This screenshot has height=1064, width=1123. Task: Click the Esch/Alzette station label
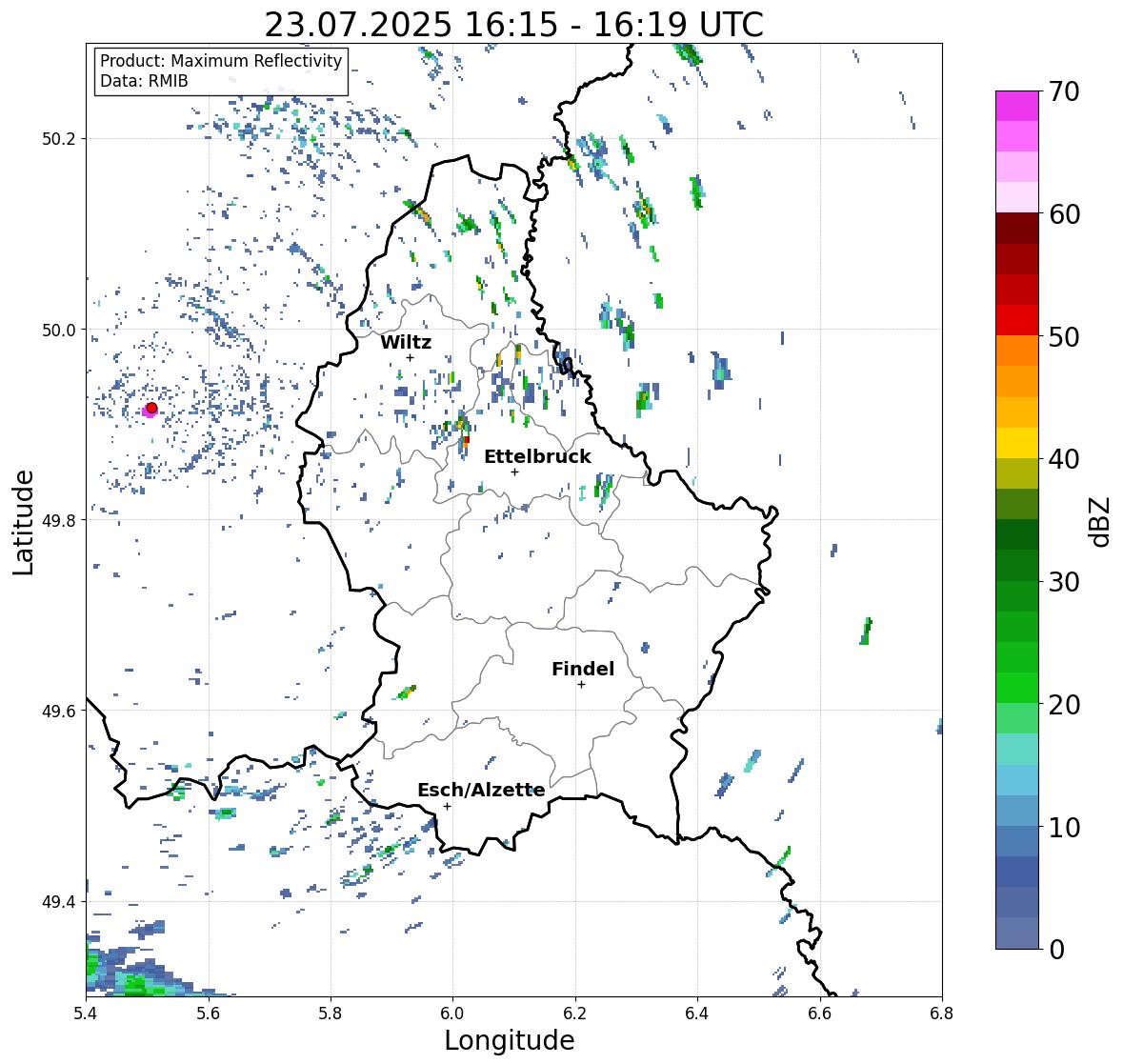tap(481, 790)
